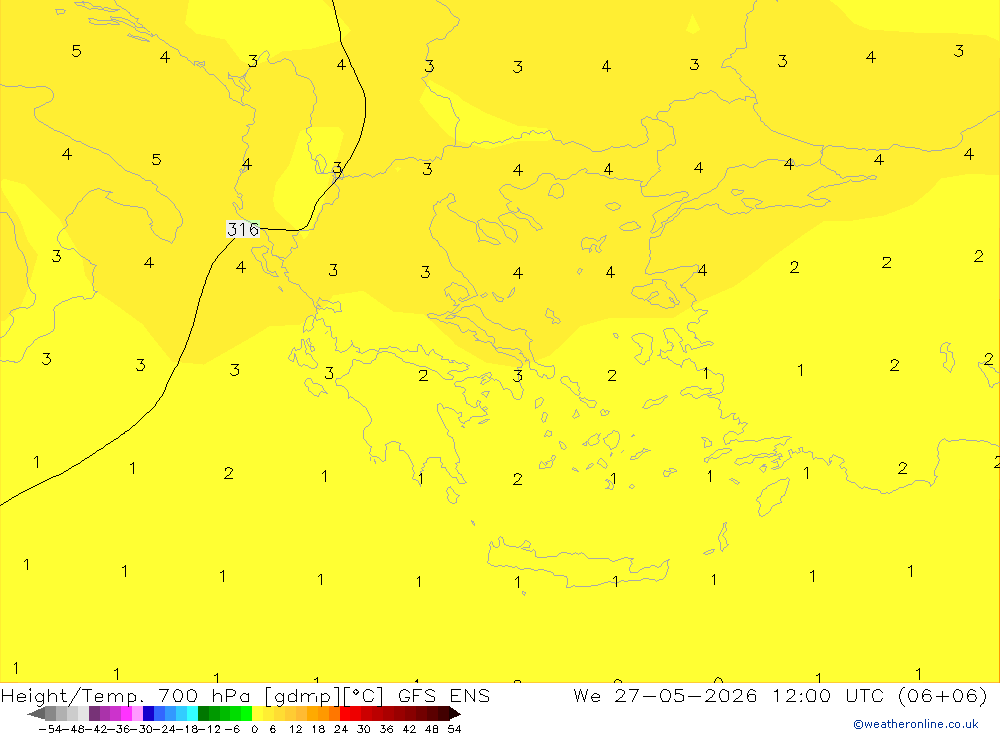Click the island of Crete on the map
The height and width of the screenshot is (733, 1000).
coord(577,563)
